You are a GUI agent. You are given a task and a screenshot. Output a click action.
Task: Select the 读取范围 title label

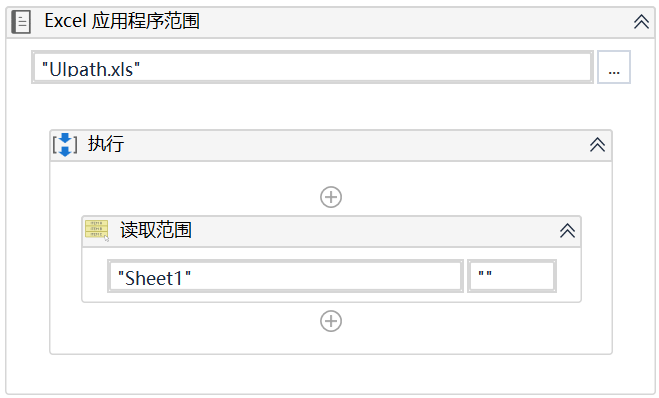coord(156,230)
